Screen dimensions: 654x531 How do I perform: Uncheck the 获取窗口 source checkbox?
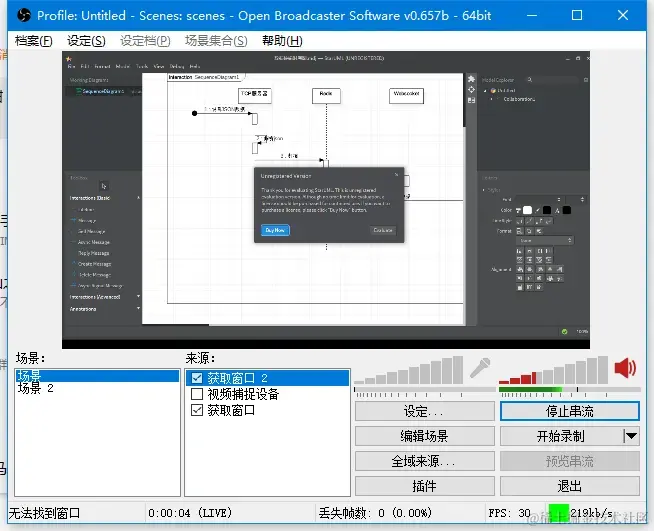[x=196, y=410]
